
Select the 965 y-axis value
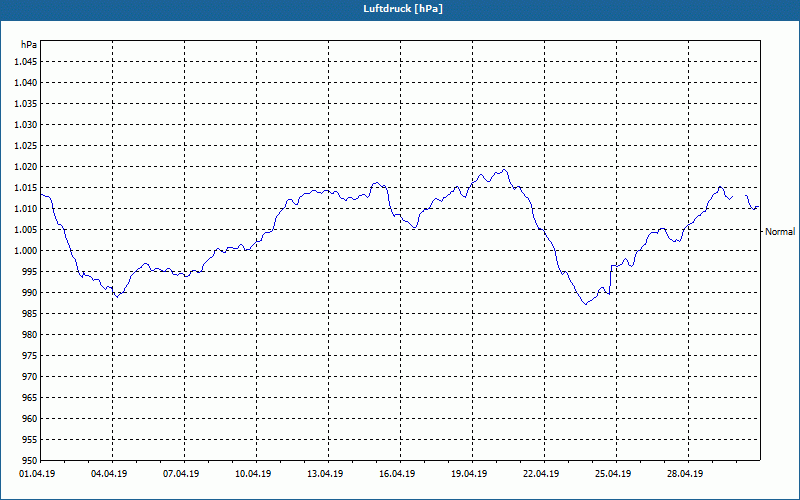click(x=31, y=397)
